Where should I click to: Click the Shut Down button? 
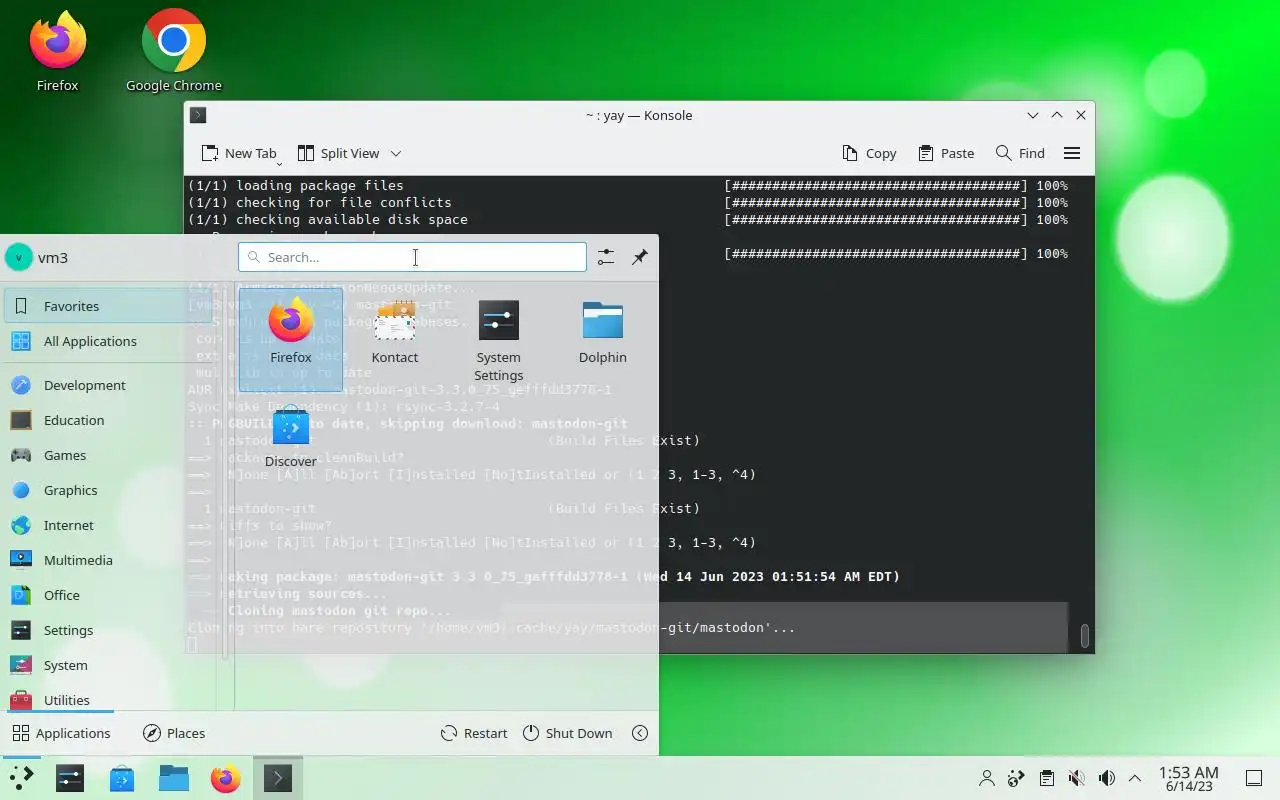[567, 733]
